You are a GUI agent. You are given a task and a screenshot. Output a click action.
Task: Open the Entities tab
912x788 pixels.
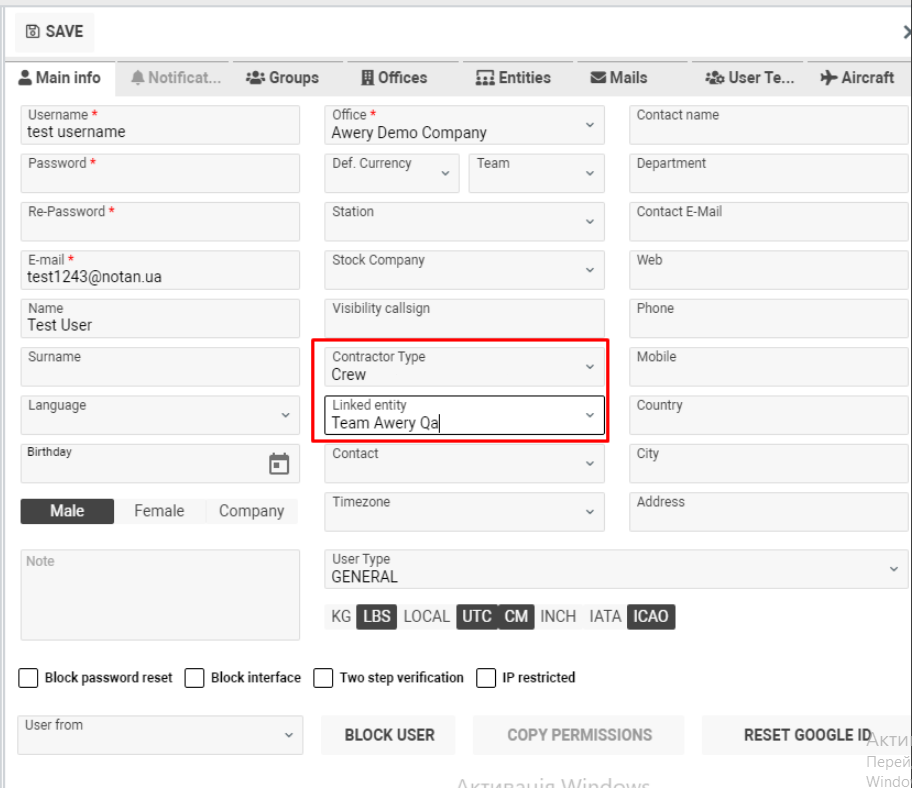click(x=513, y=78)
